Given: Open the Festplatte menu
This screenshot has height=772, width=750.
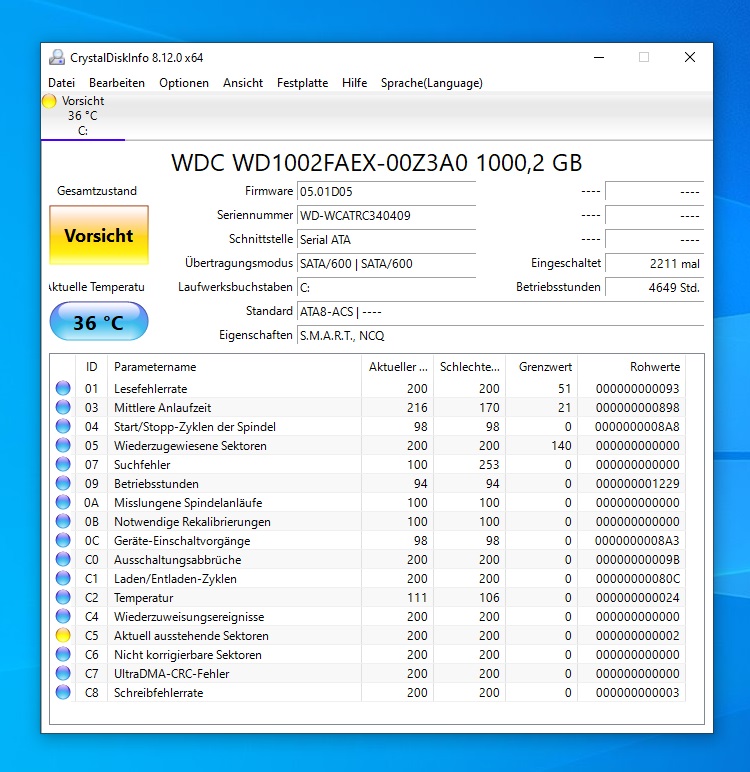Looking at the screenshot, I should [x=302, y=83].
